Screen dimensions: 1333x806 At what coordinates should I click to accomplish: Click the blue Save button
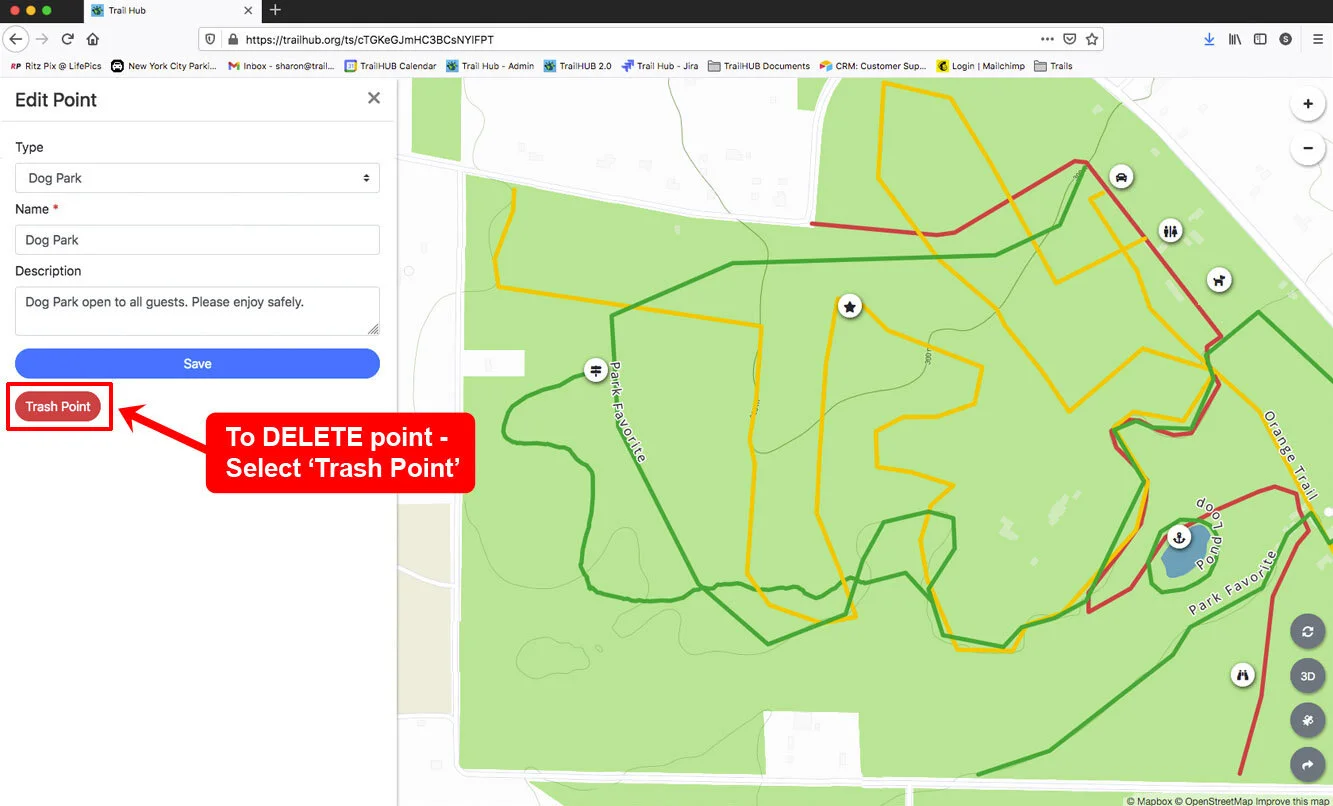[x=197, y=363]
